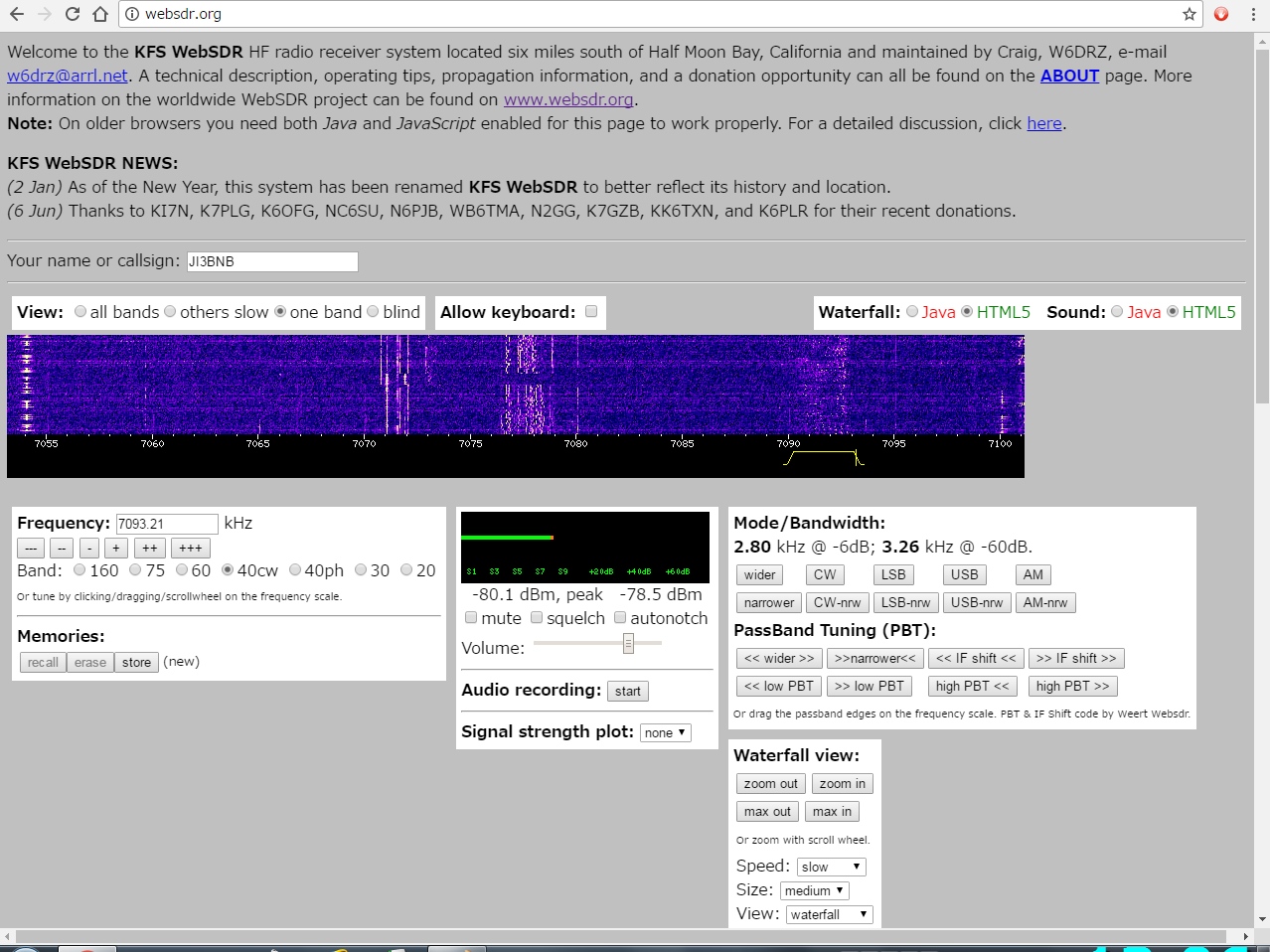
Task: Enable the mute checkbox
Action: 471,618
